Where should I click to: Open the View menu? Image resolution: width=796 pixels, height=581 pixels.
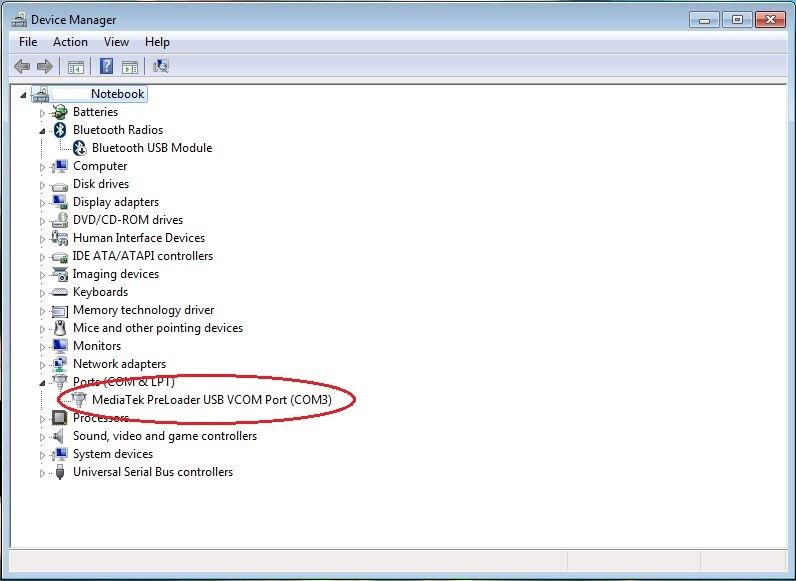[x=116, y=42]
